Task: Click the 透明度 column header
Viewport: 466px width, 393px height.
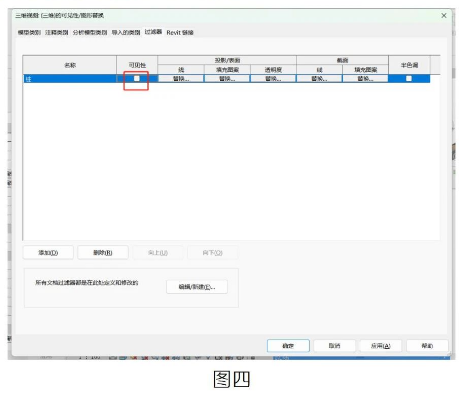Action: [x=273, y=69]
